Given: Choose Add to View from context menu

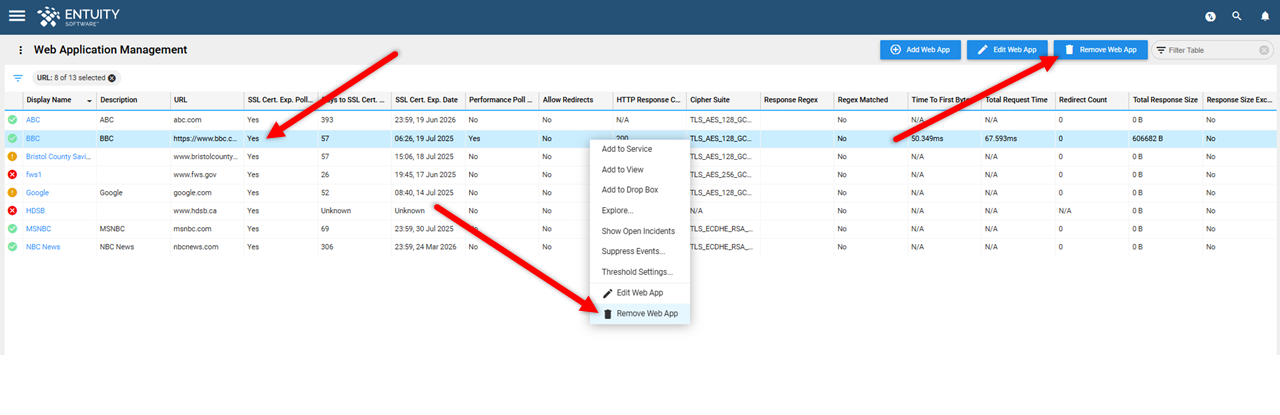Looking at the screenshot, I should pos(640,170).
